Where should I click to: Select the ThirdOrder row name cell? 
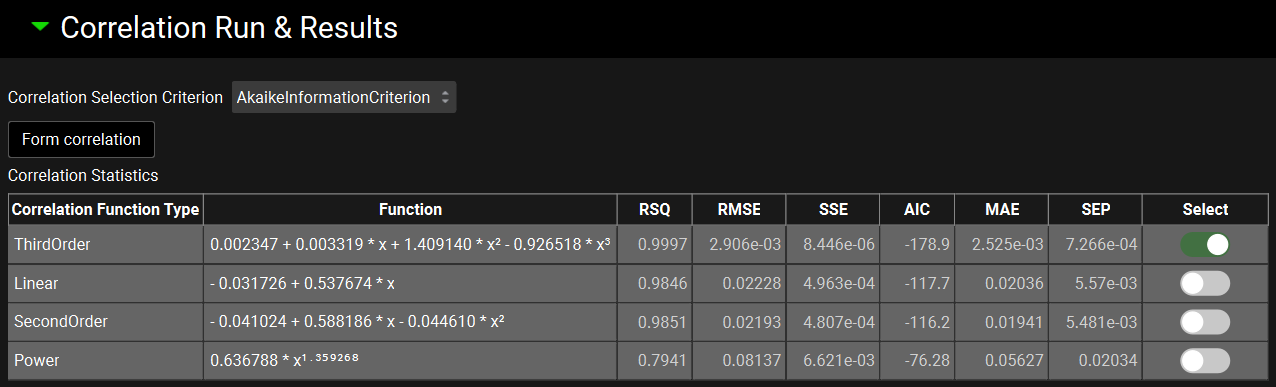pos(105,245)
